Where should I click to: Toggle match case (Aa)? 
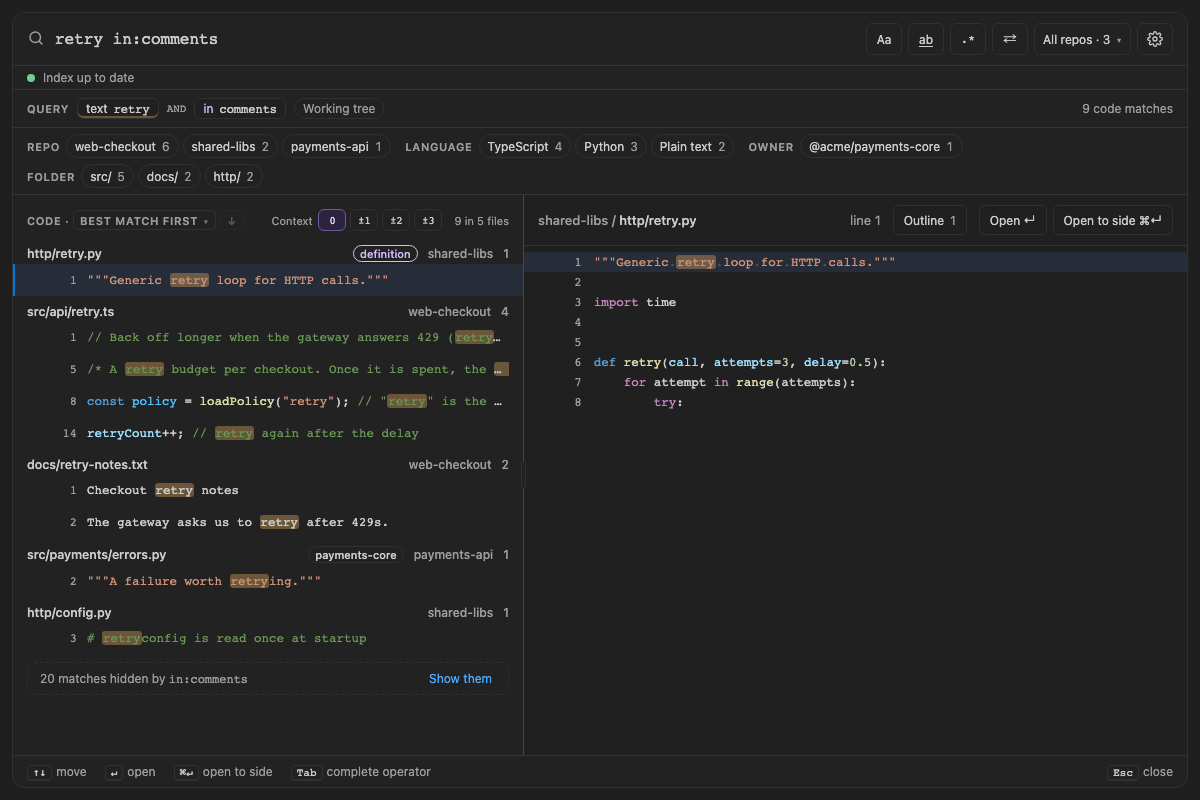pos(884,39)
